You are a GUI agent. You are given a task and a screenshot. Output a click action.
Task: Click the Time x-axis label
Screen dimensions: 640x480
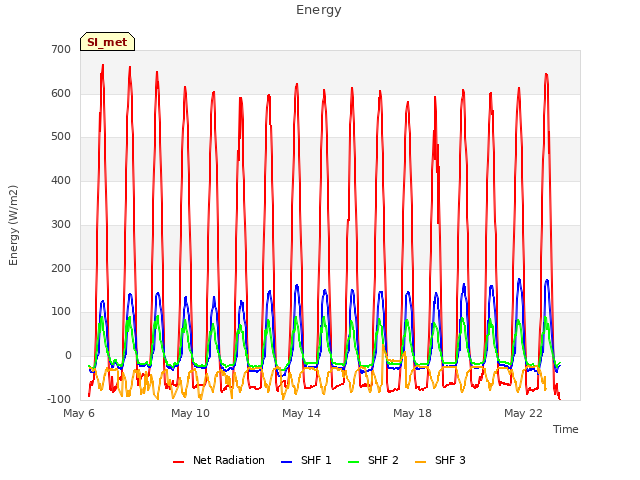point(565,429)
